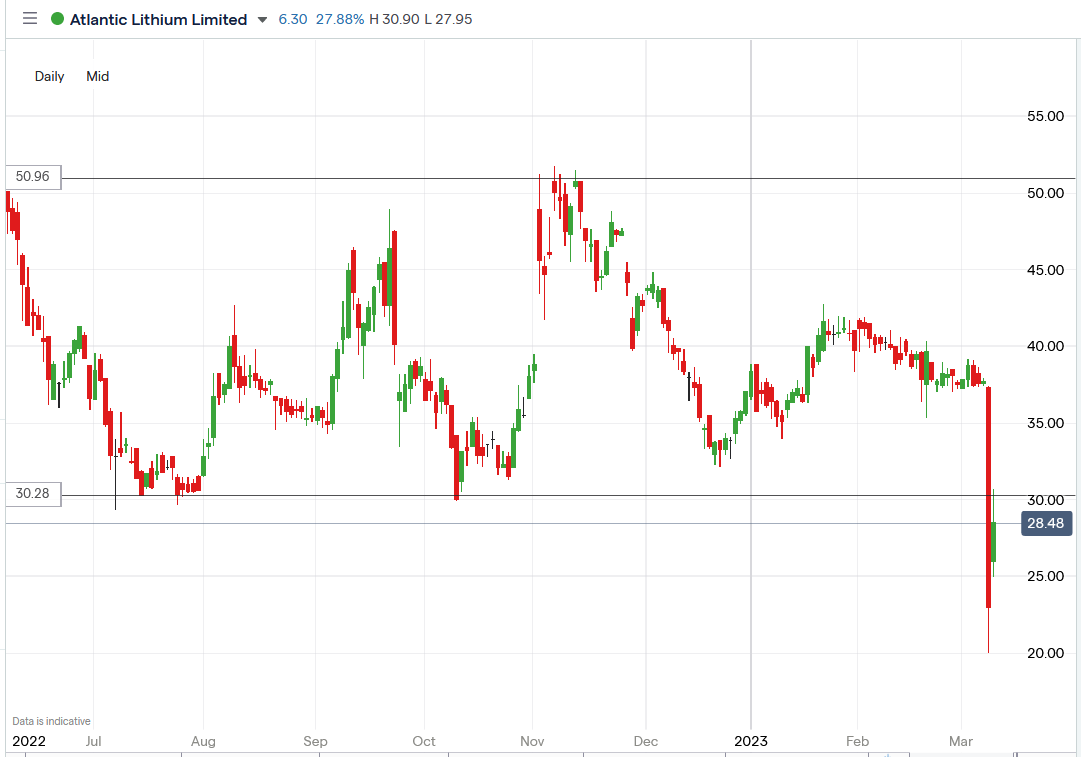Click the L 27.95 low value

coord(448,19)
